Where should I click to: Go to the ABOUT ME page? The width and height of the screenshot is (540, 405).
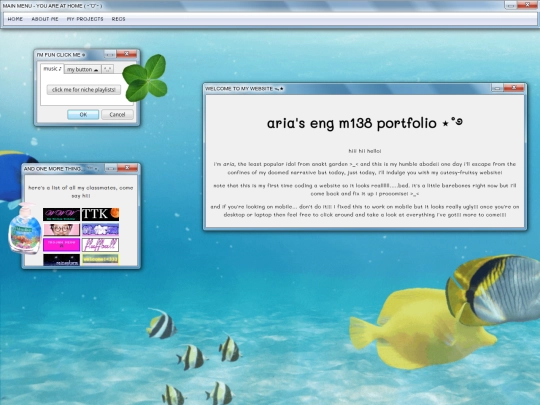[x=45, y=19]
